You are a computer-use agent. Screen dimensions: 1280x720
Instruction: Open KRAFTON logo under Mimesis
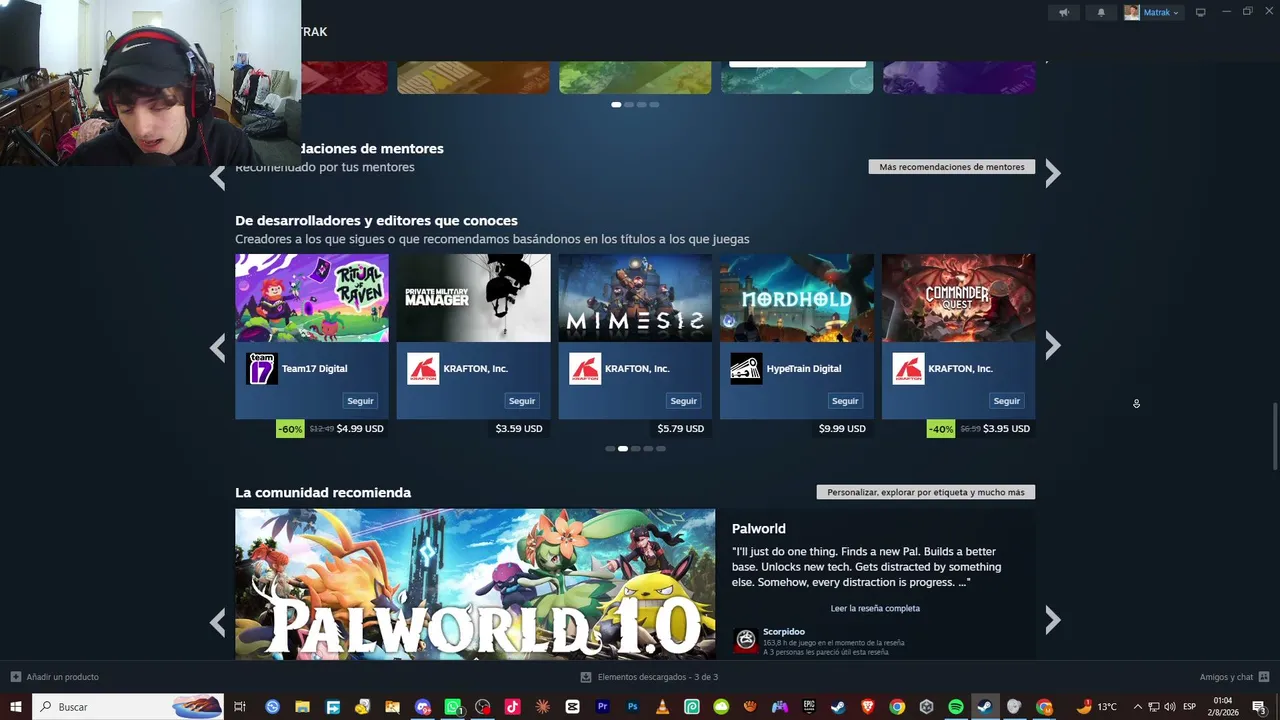click(585, 368)
